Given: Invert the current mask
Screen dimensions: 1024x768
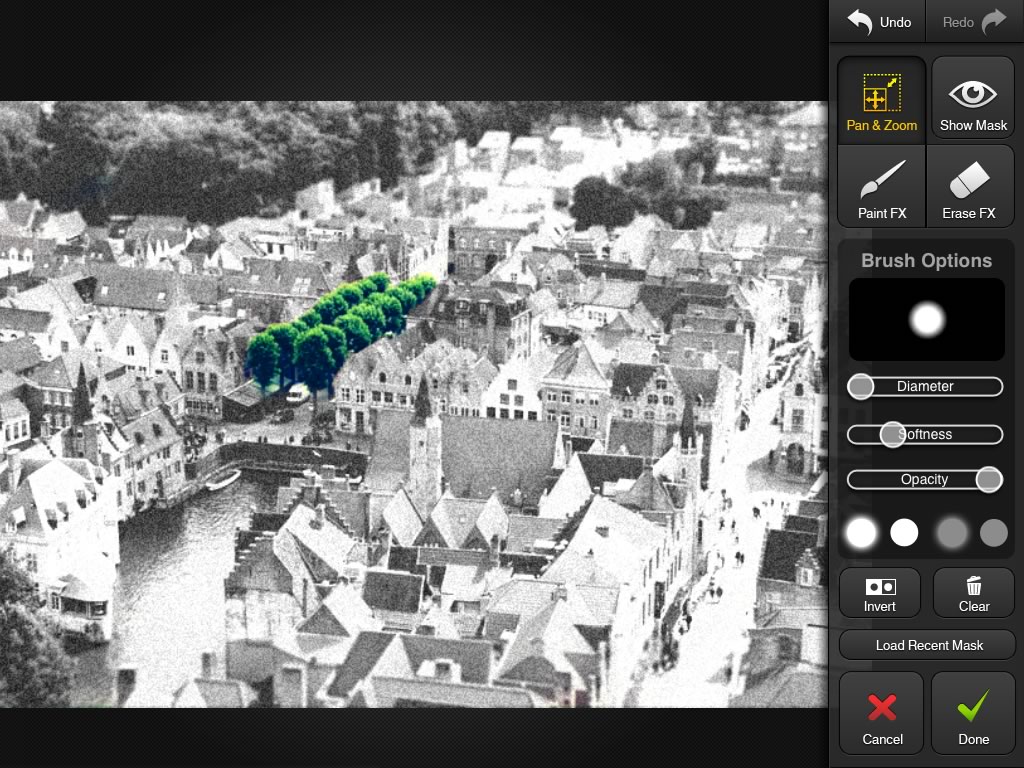Looking at the screenshot, I should point(880,593).
